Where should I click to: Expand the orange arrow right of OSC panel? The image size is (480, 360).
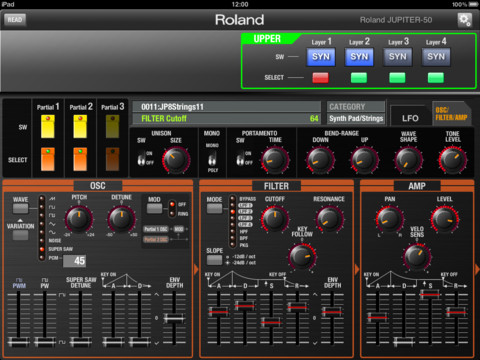pos(196,269)
